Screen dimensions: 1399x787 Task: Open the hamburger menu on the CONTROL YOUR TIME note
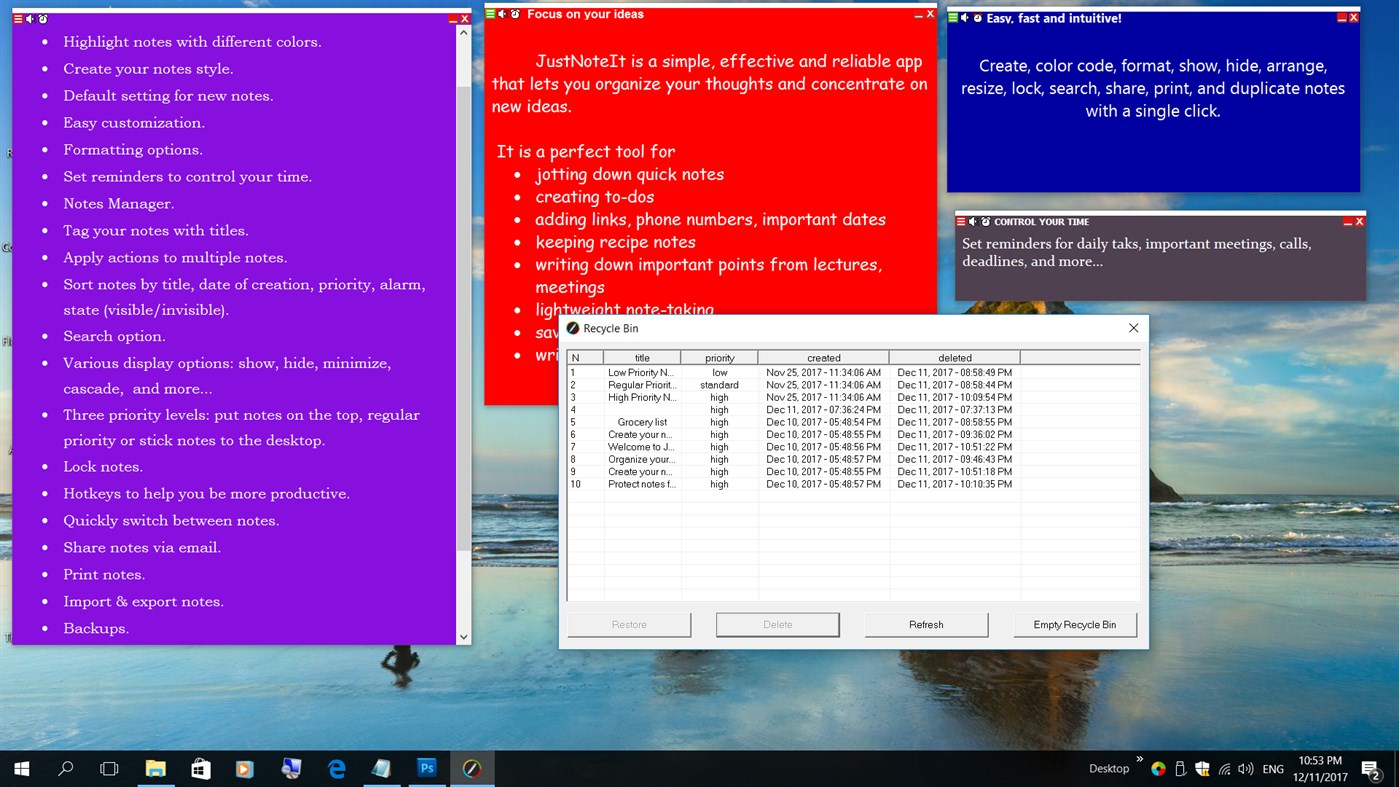[961, 221]
